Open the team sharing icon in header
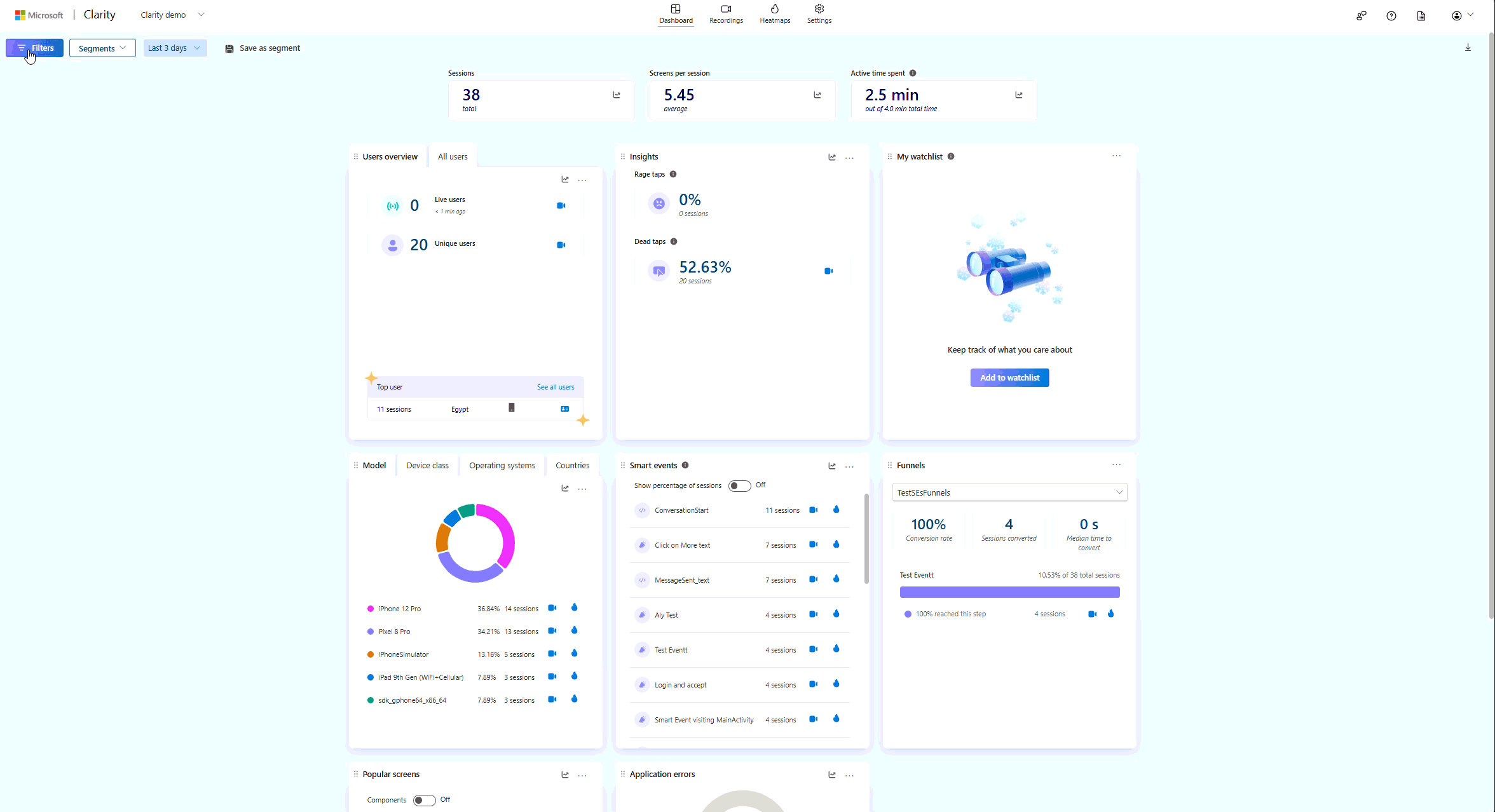The width and height of the screenshot is (1495, 812). point(1361,16)
